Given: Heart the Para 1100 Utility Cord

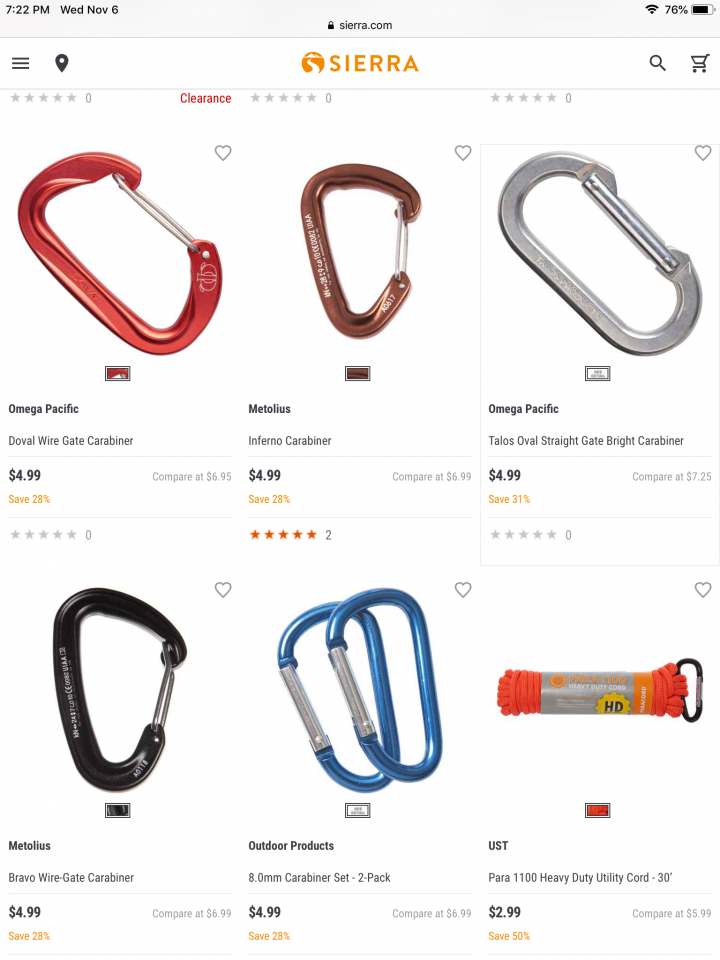Looking at the screenshot, I should point(703,590).
